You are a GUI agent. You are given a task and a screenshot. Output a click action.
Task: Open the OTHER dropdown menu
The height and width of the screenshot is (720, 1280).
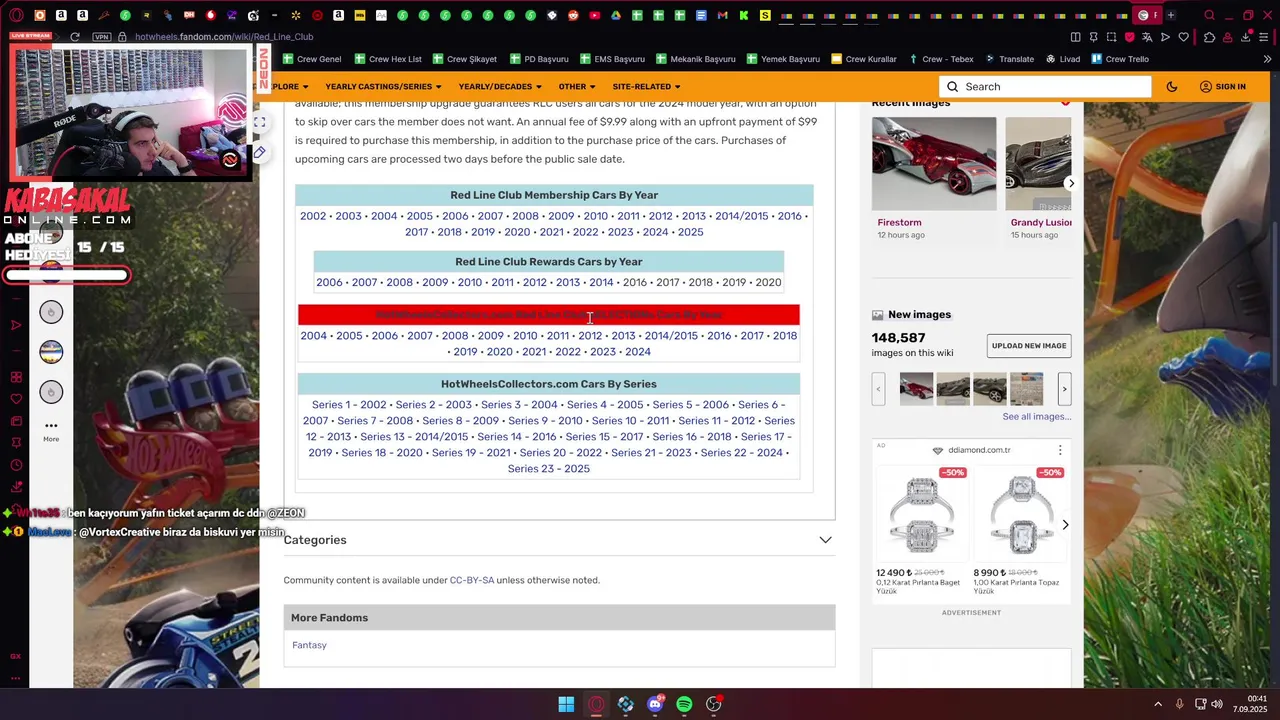pos(577,87)
